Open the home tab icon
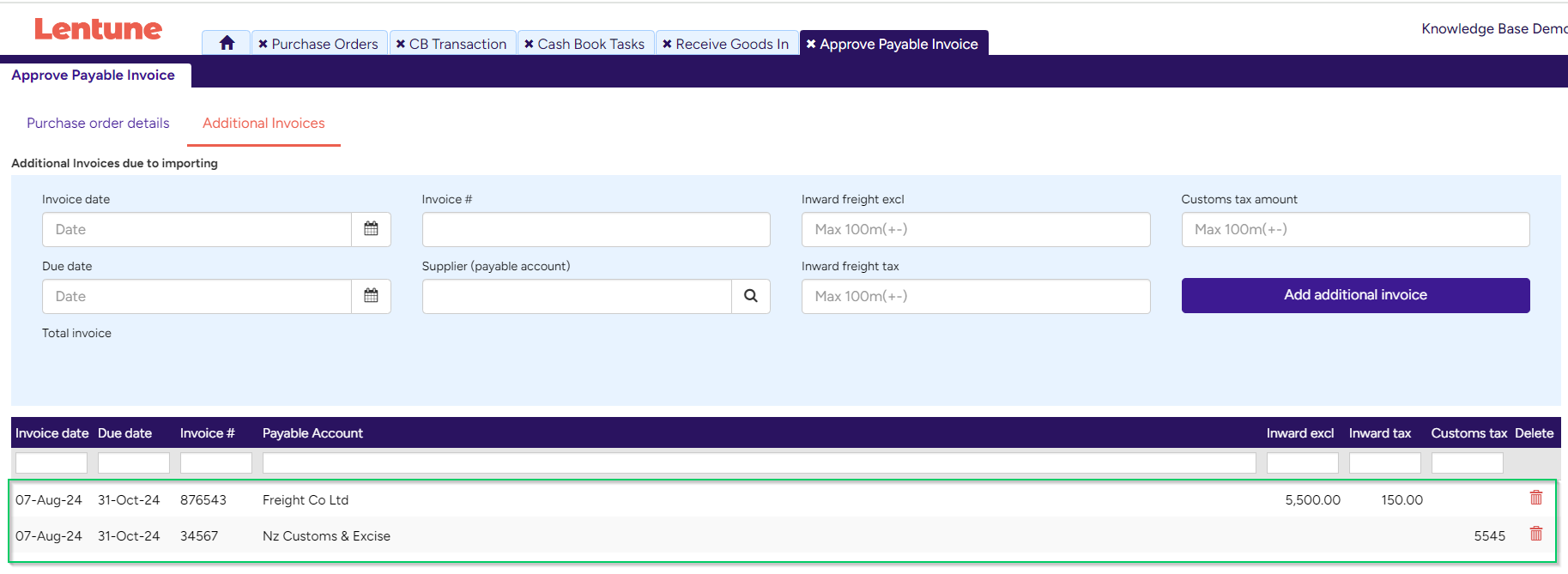1568x574 pixels. [x=227, y=43]
